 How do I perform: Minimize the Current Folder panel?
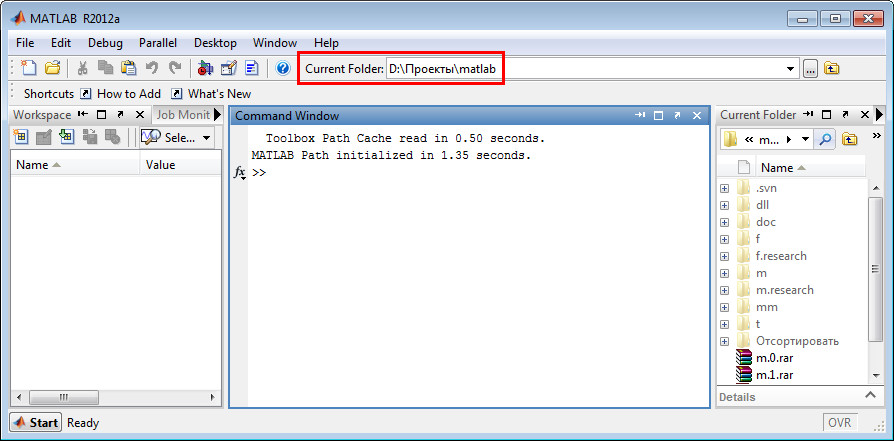coord(808,115)
